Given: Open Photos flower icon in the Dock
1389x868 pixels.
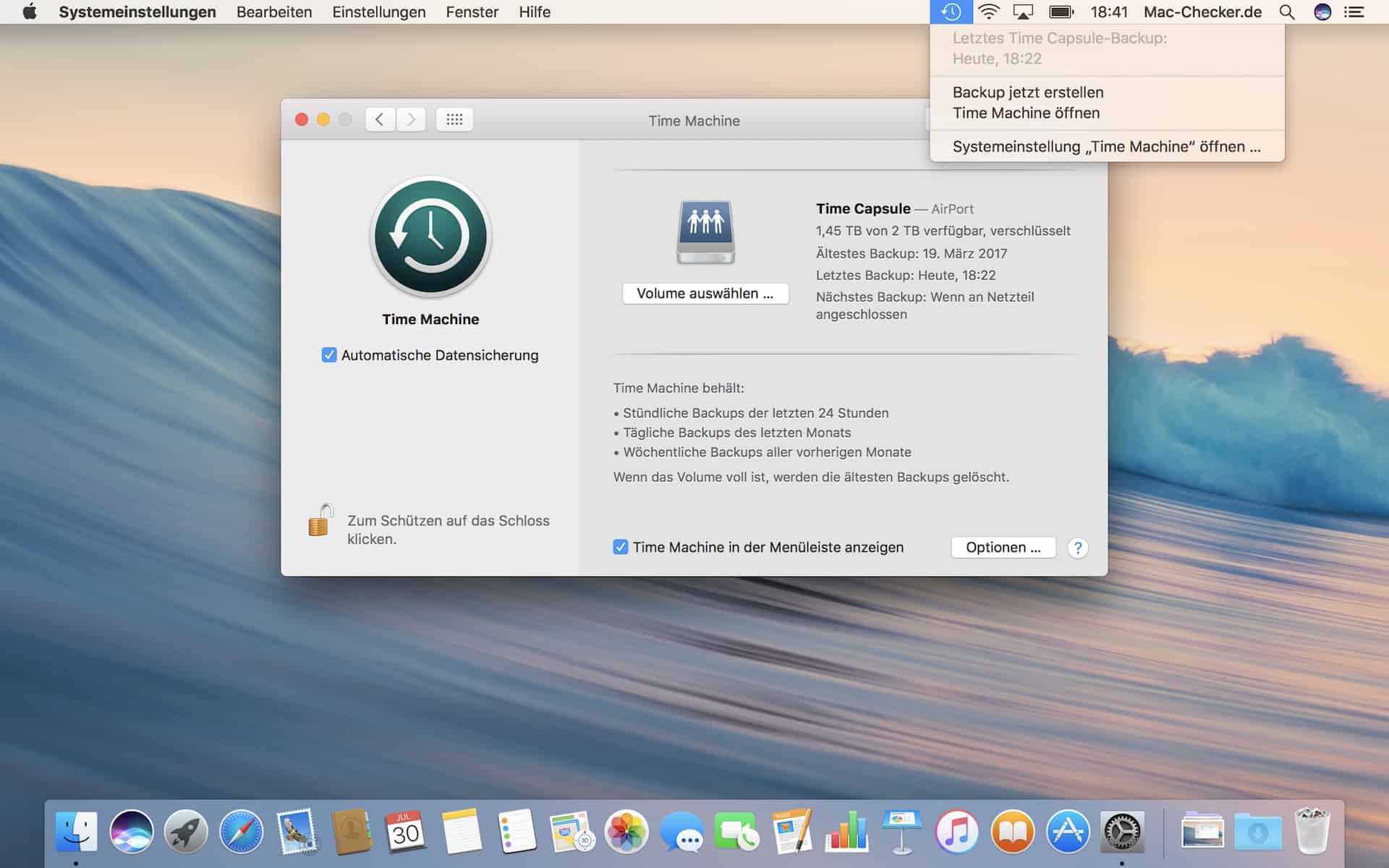Looking at the screenshot, I should (626, 831).
